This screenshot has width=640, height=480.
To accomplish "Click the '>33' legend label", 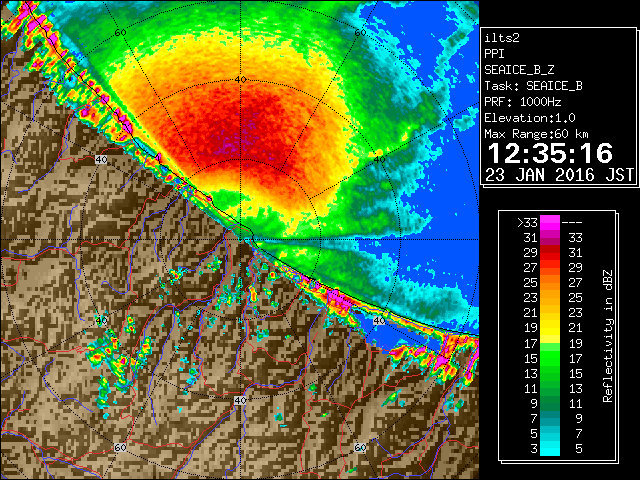I will coord(527,223).
